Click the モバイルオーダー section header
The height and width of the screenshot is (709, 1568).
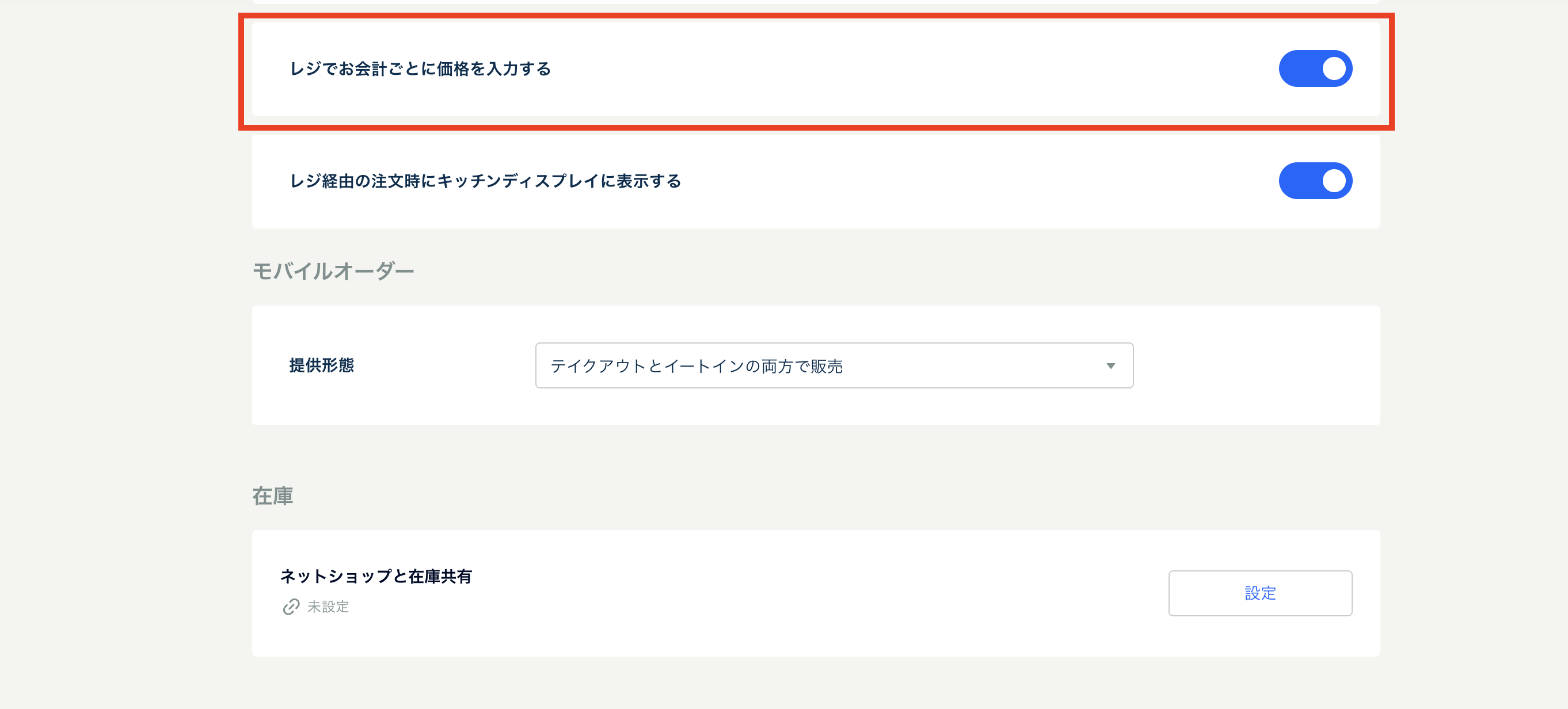coord(334,269)
